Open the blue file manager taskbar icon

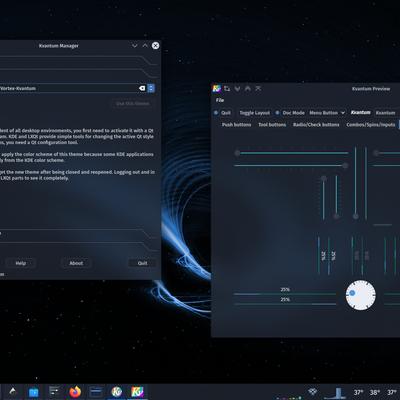[x=34, y=392]
